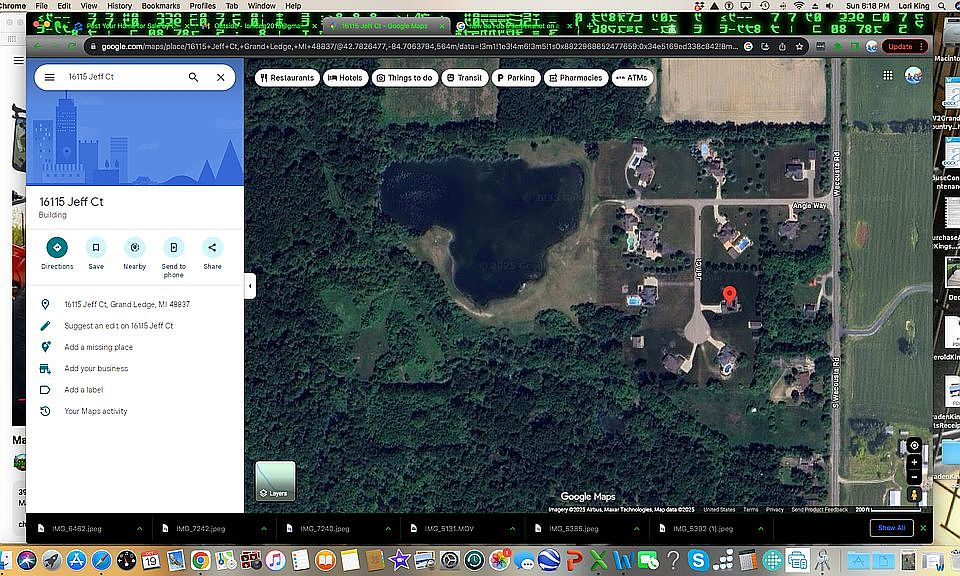This screenshot has width=960, height=576.
Task: Share this location via Share icon
Action: [212, 248]
